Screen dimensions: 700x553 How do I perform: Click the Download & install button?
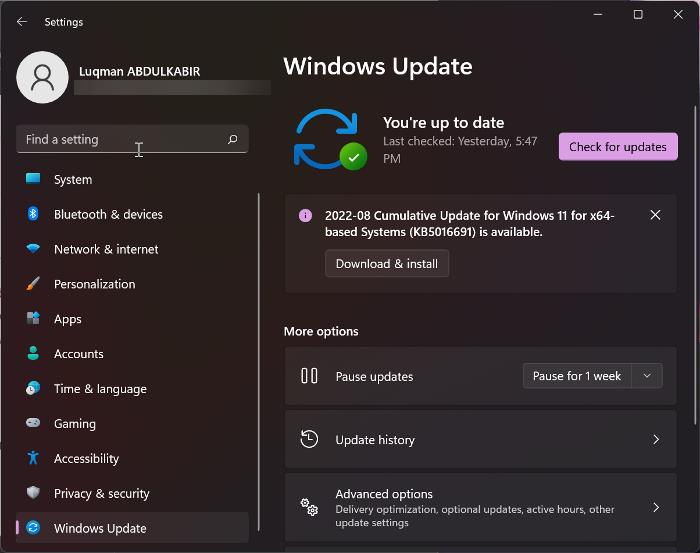tap(387, 264)
